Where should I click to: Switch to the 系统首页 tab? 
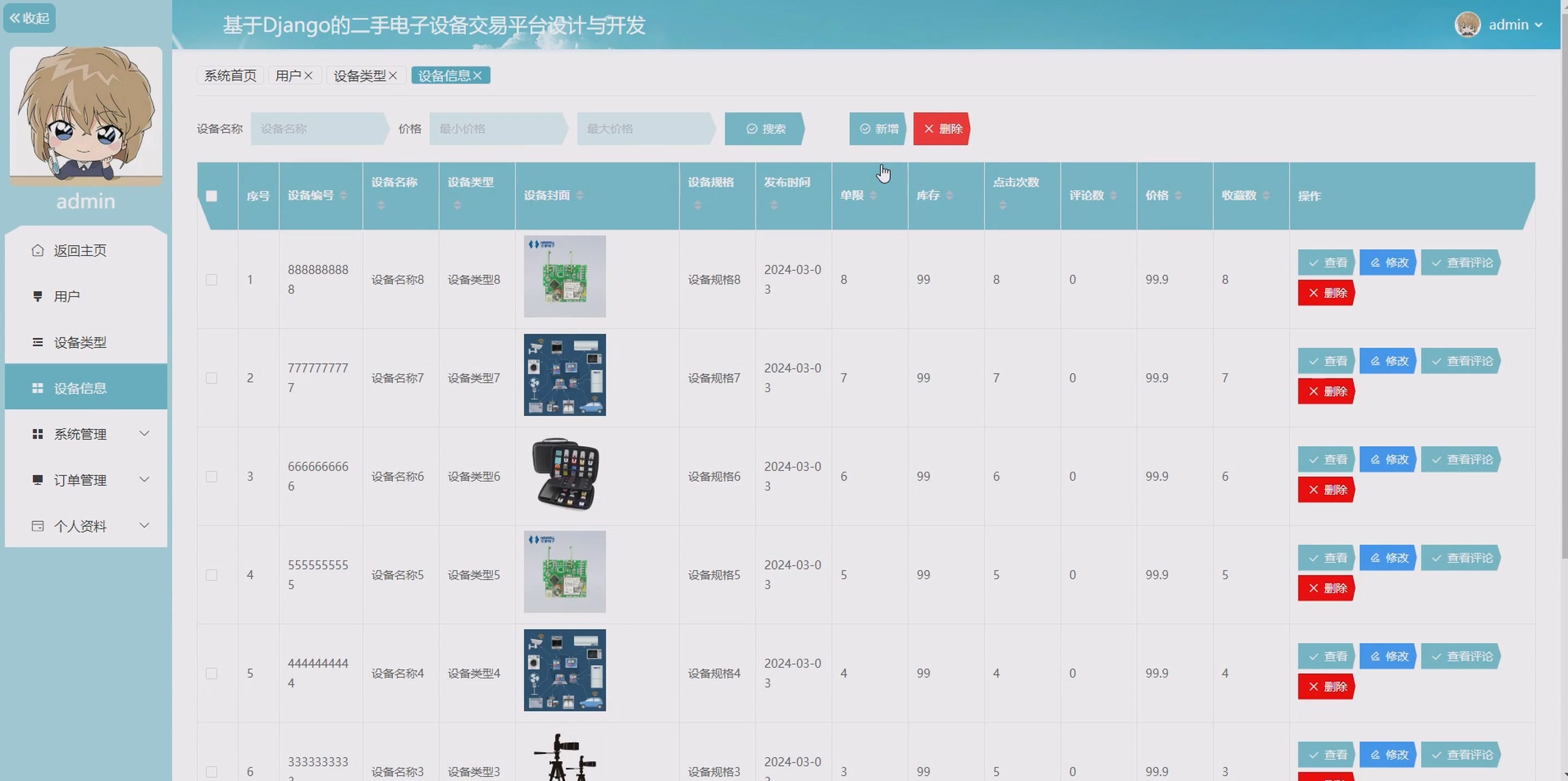(x=230, y=75)
